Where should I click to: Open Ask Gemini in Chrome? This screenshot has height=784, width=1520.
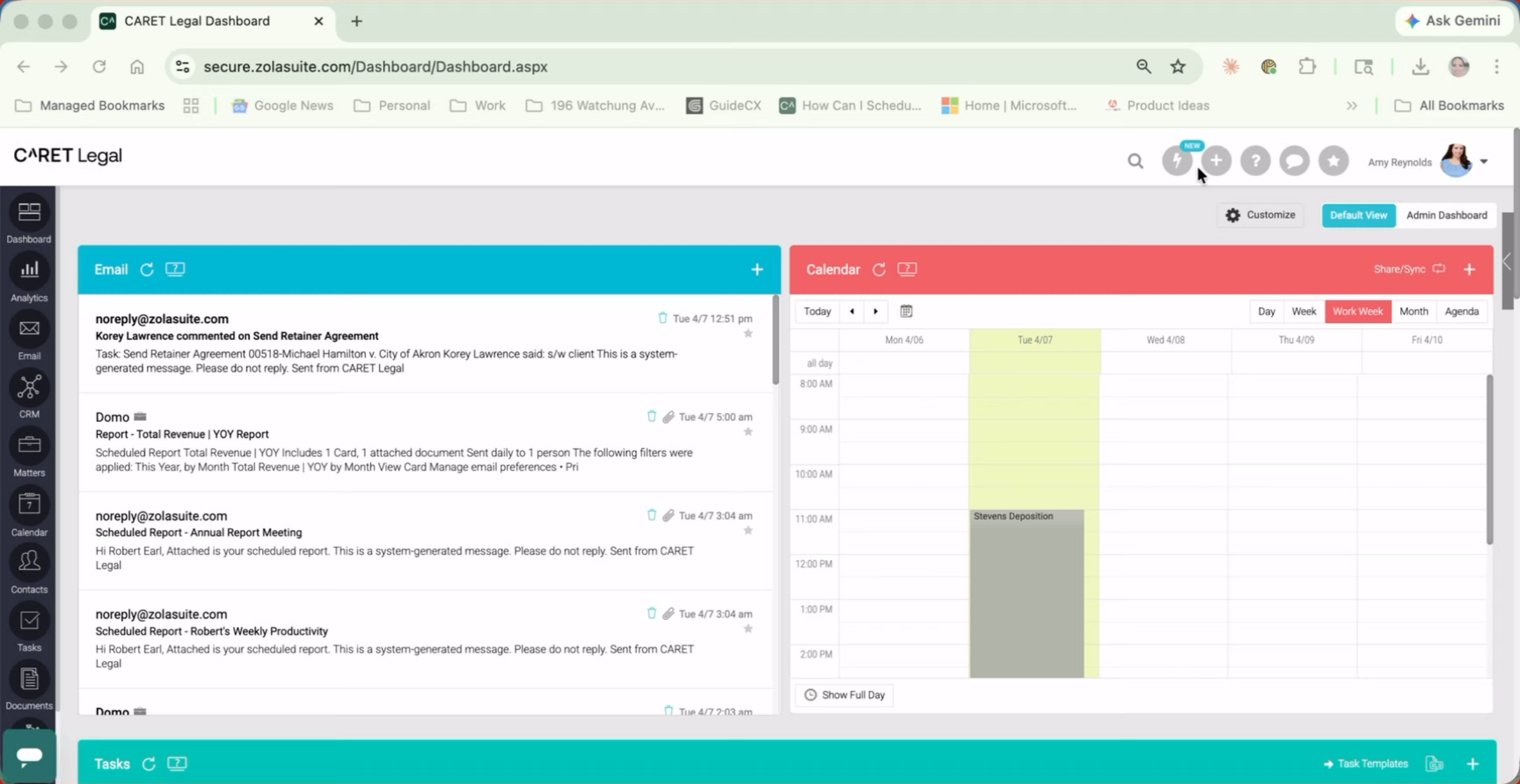coord(1454,21)
